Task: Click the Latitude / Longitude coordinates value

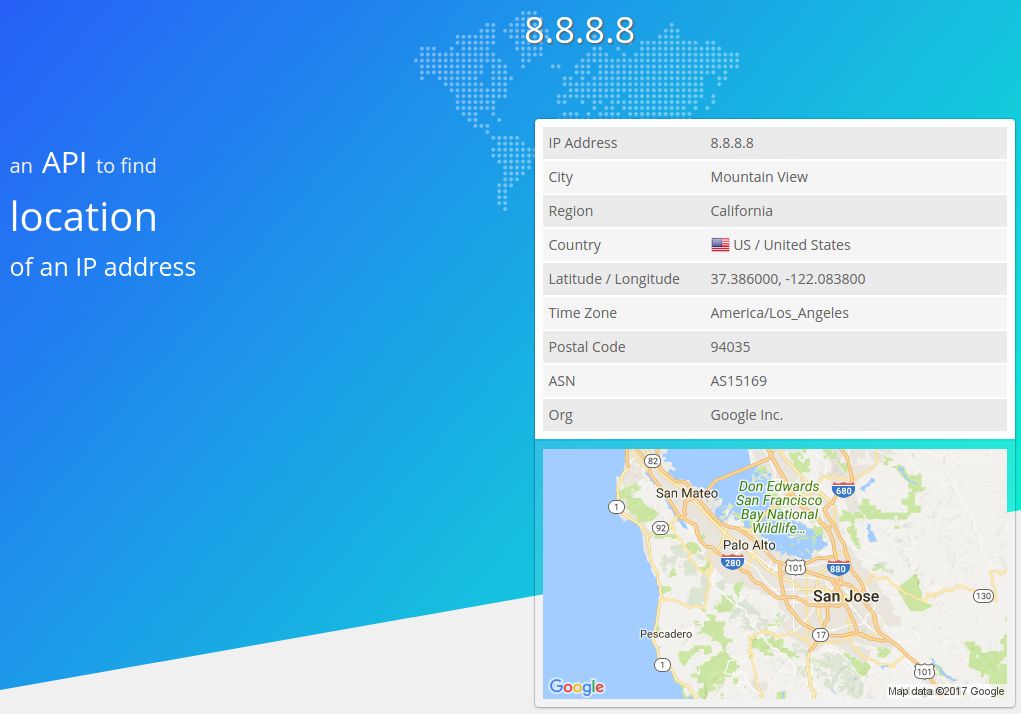Action: coord(787,278)
